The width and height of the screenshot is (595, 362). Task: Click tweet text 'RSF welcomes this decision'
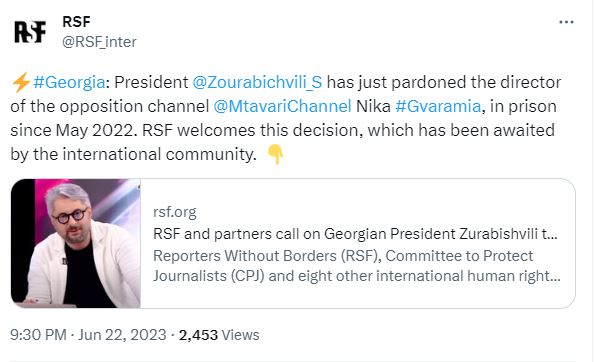[252, 130]
